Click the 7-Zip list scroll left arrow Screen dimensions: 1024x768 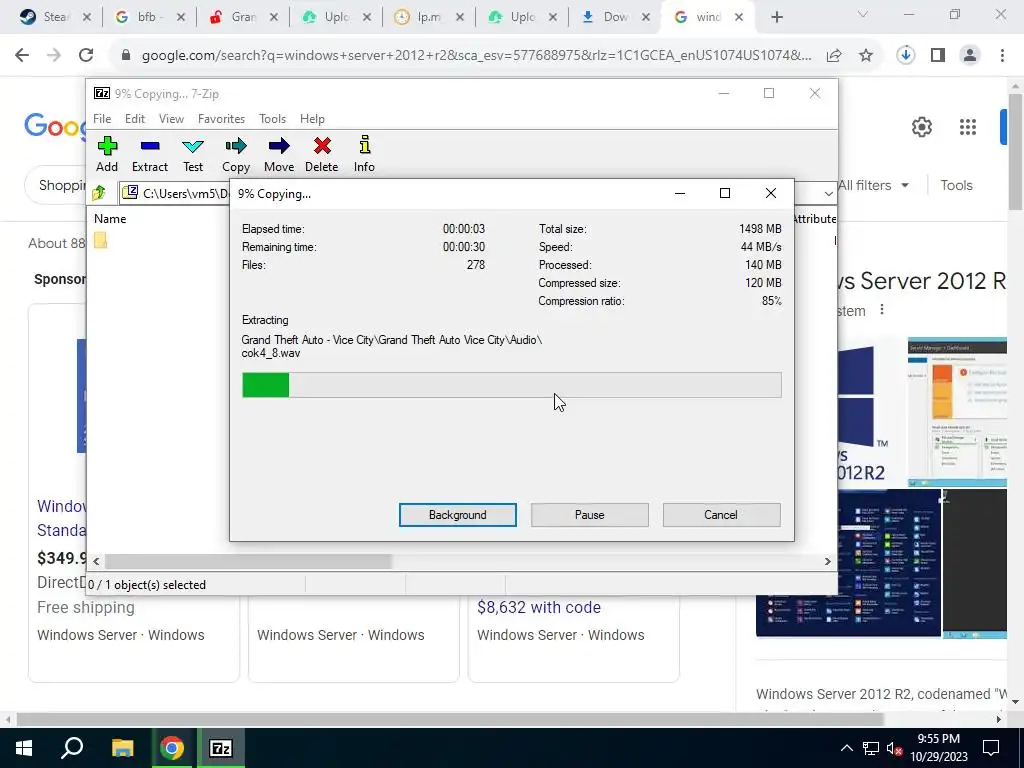(x=96, y=561)
